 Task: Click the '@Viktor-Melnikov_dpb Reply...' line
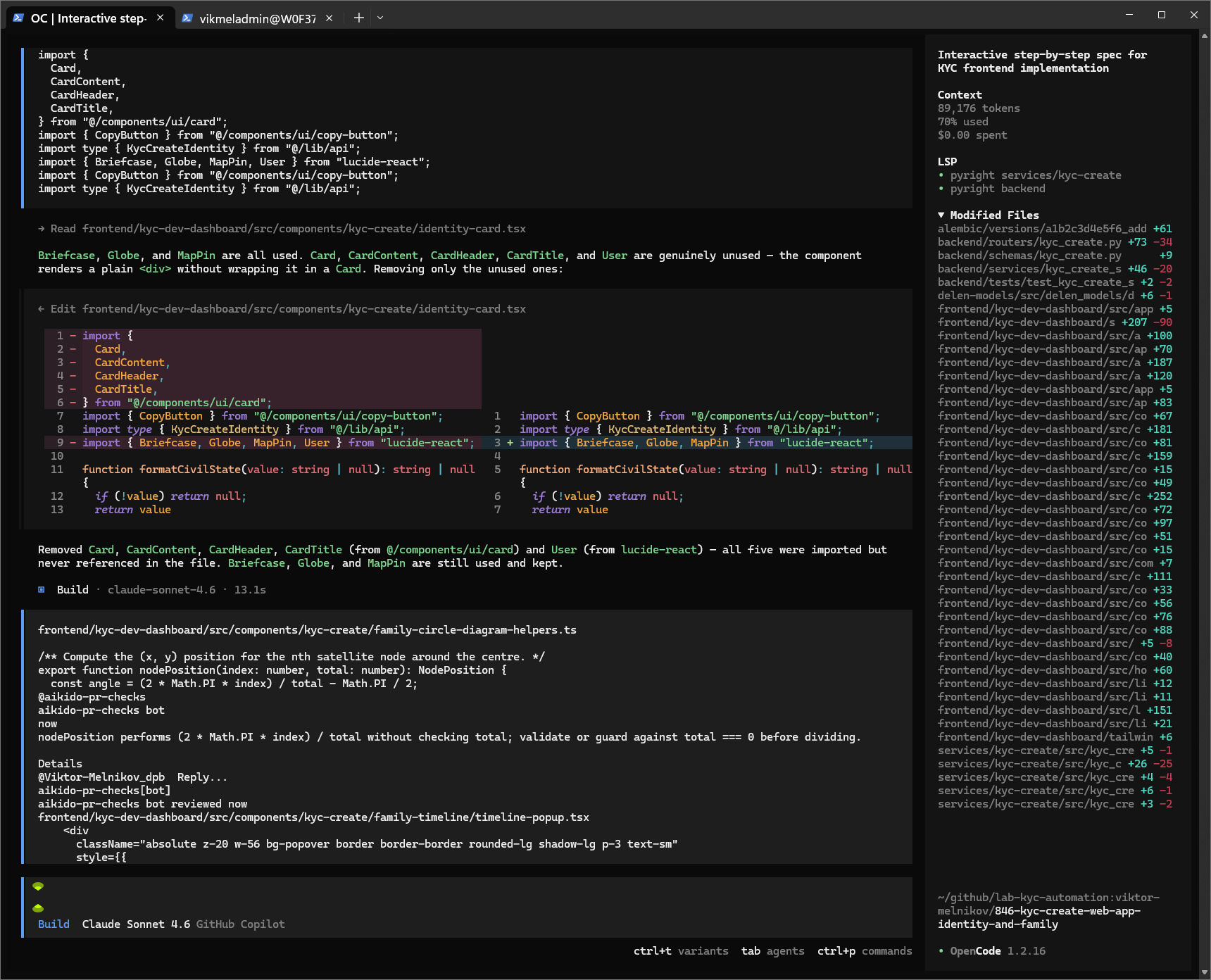[x=132, y=777]
